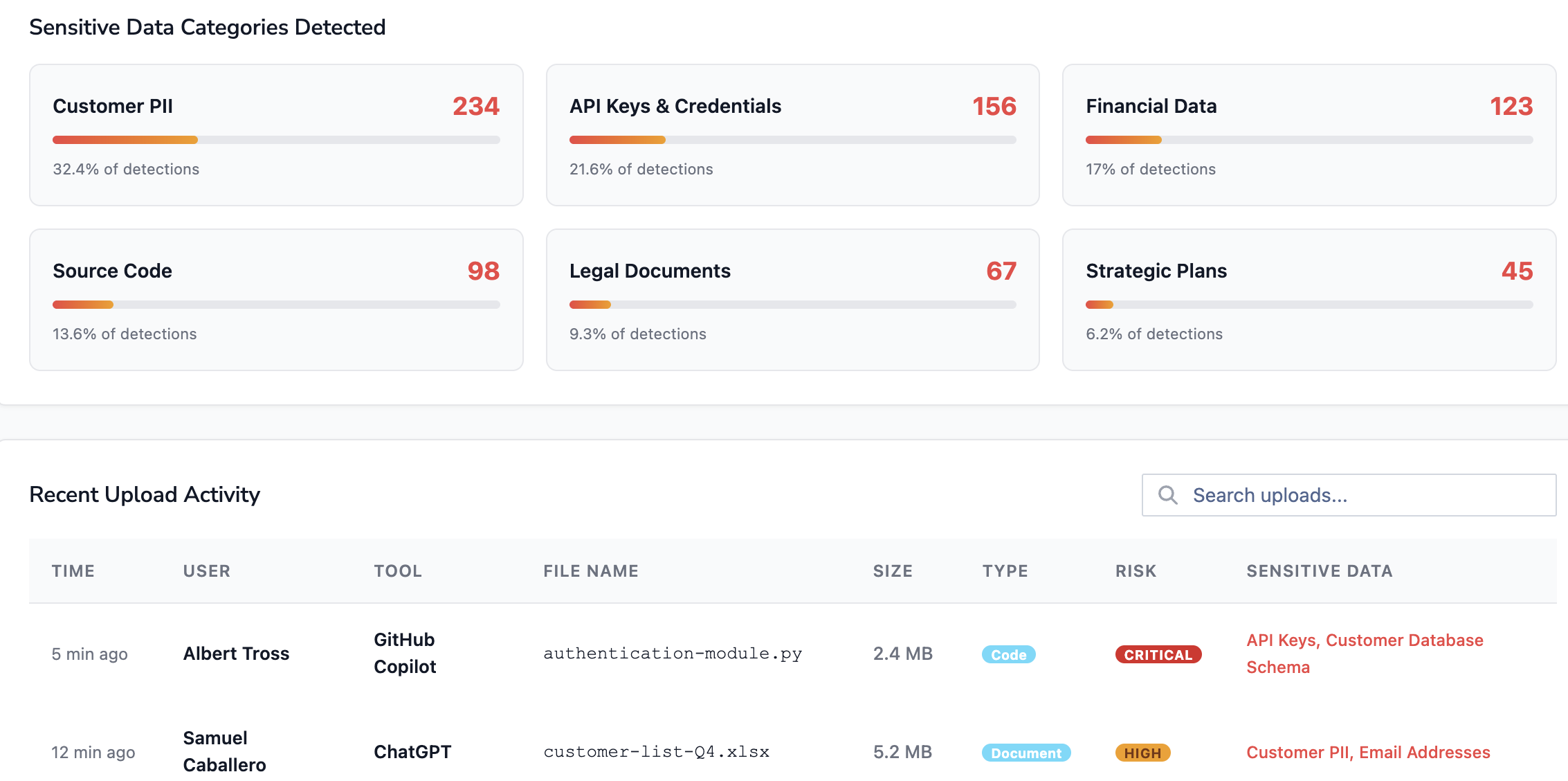
Task: Sort table by TIME column header
Action: 73,571
